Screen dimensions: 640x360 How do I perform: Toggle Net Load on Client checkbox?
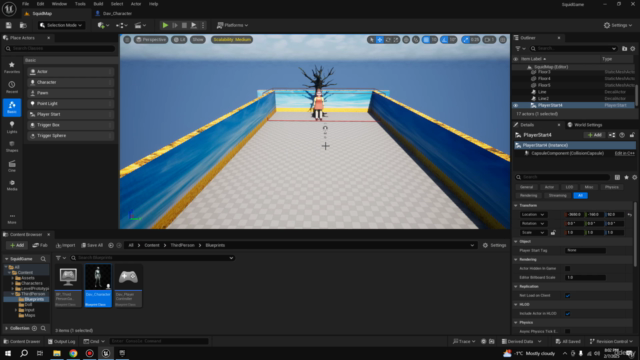567,296
